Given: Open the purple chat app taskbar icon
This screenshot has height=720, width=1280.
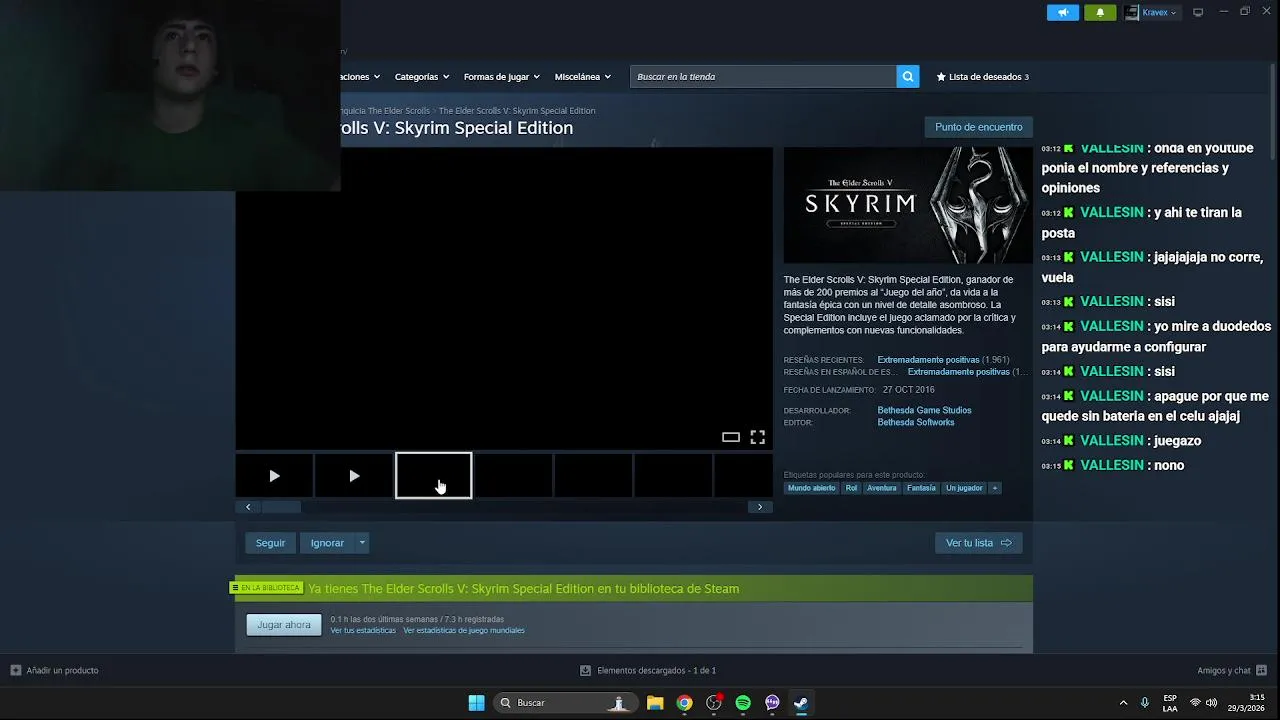Looking at the screenshot, I should click(772, 703).
